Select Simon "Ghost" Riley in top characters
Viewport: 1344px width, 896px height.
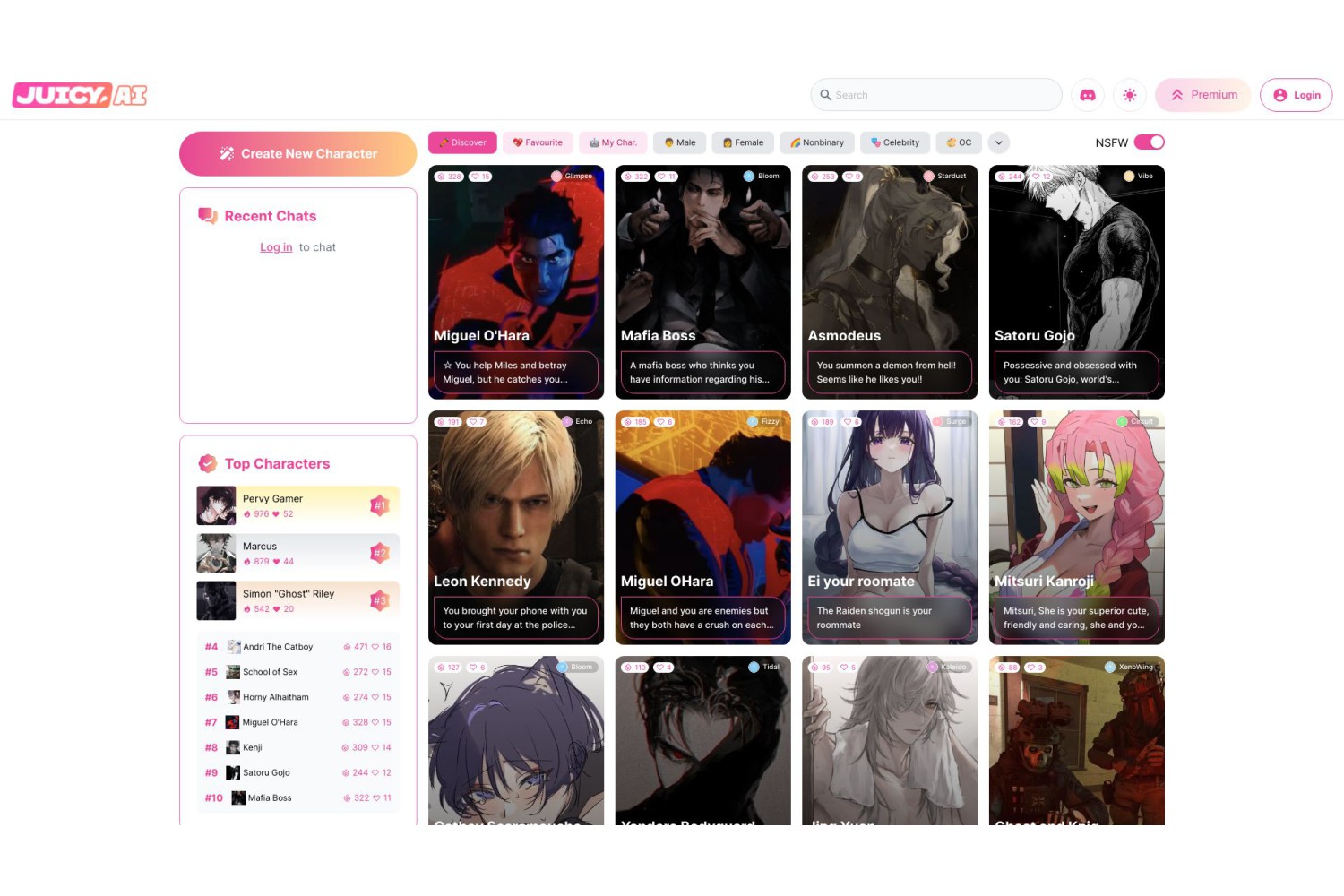298,600
